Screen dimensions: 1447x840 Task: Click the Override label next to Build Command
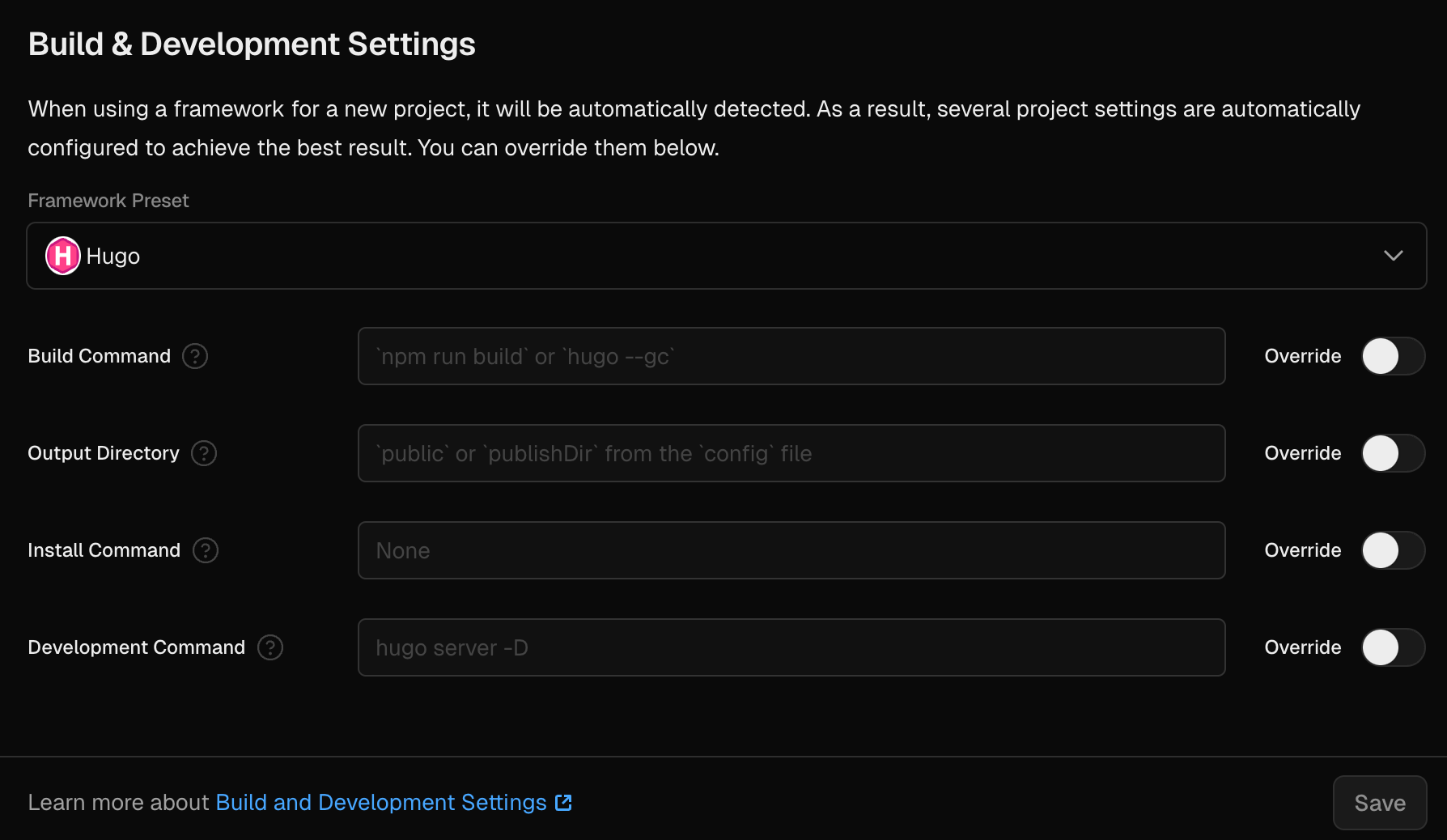pos(1302,356)
